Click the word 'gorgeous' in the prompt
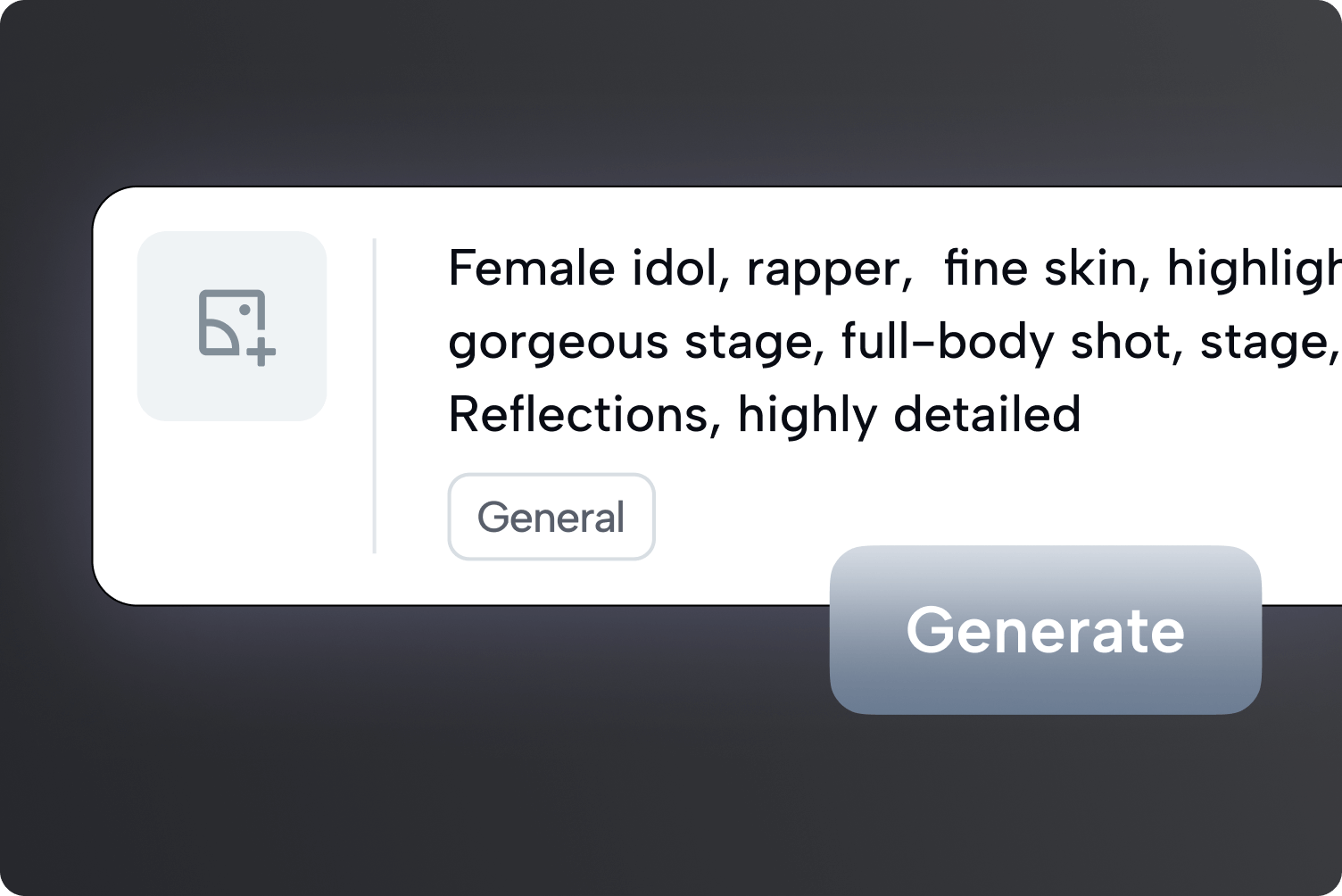 pyautogui.click(x=558, y=343)
